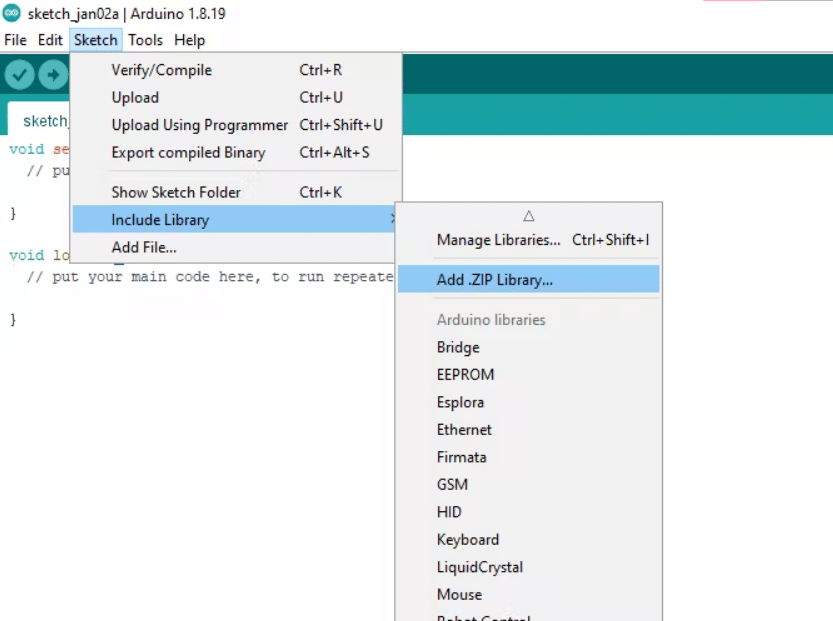Include the EEPROM library
The height and width of the screenshot is (621, 833).
click(465, 375)
